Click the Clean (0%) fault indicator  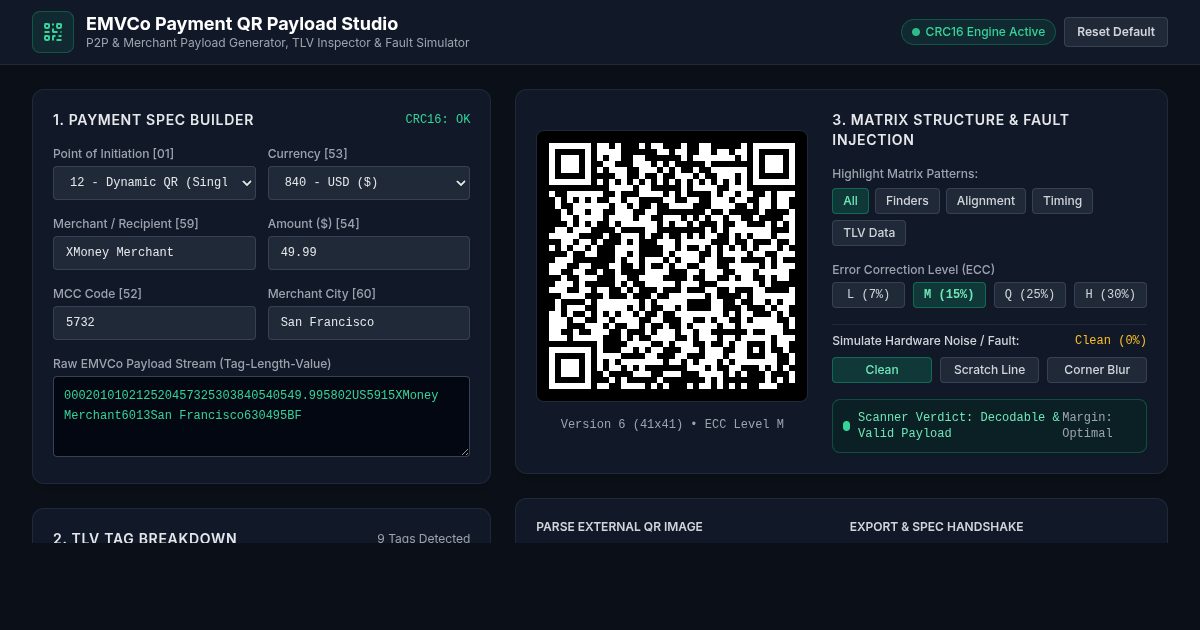point(1111,340)
